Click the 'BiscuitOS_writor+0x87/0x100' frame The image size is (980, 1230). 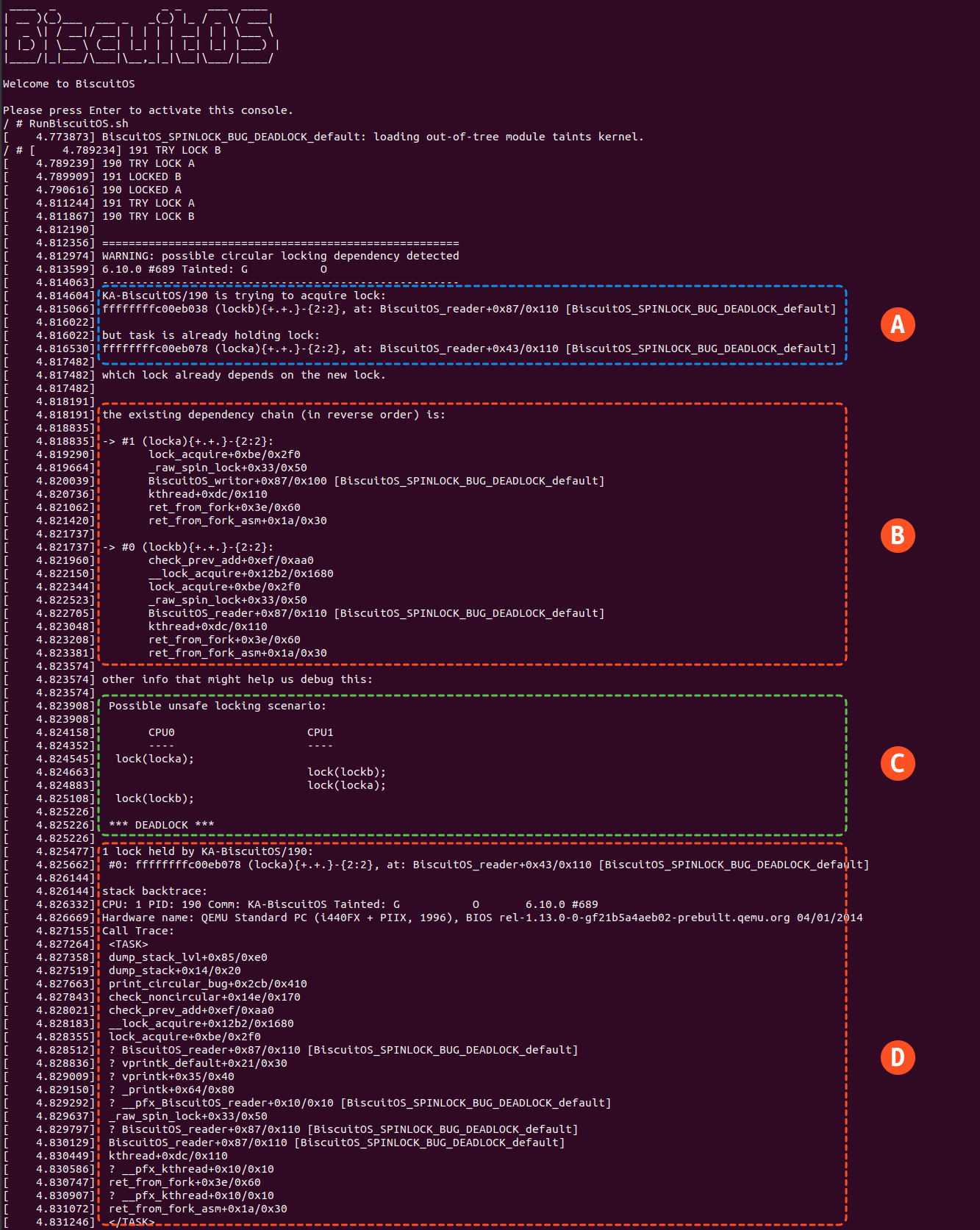[376, 481]
